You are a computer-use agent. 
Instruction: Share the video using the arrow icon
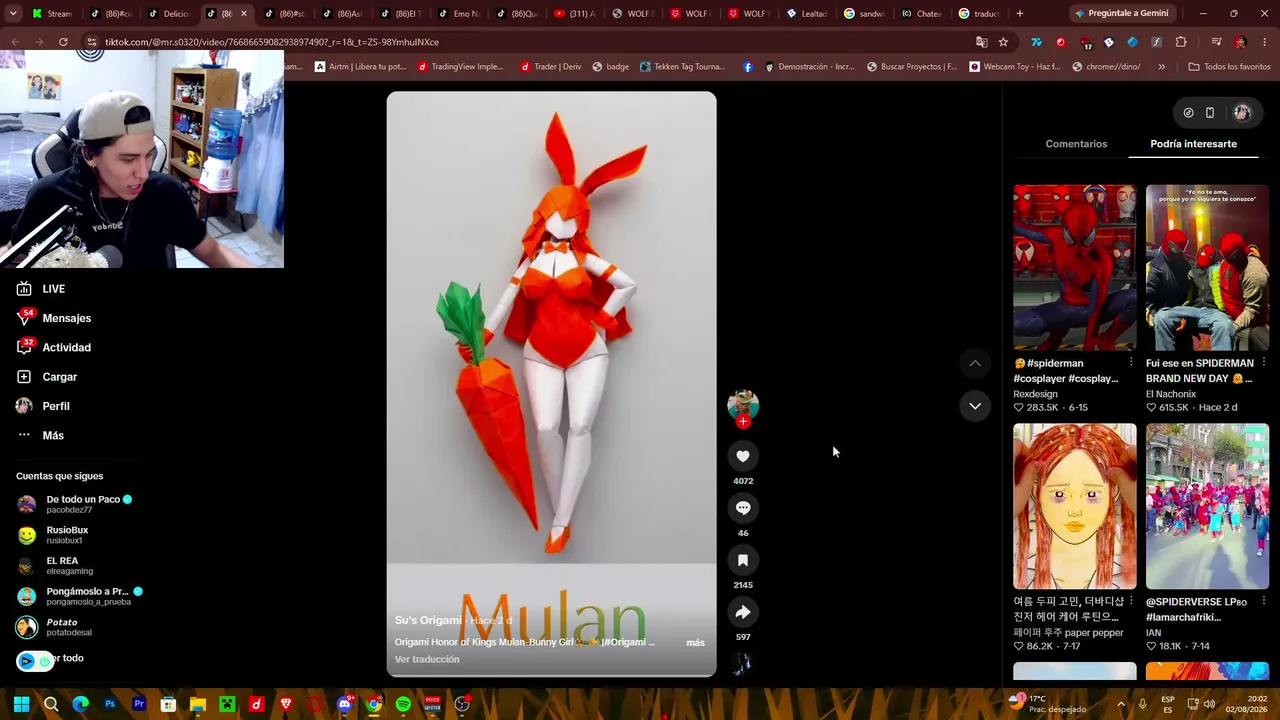(743, 612)
